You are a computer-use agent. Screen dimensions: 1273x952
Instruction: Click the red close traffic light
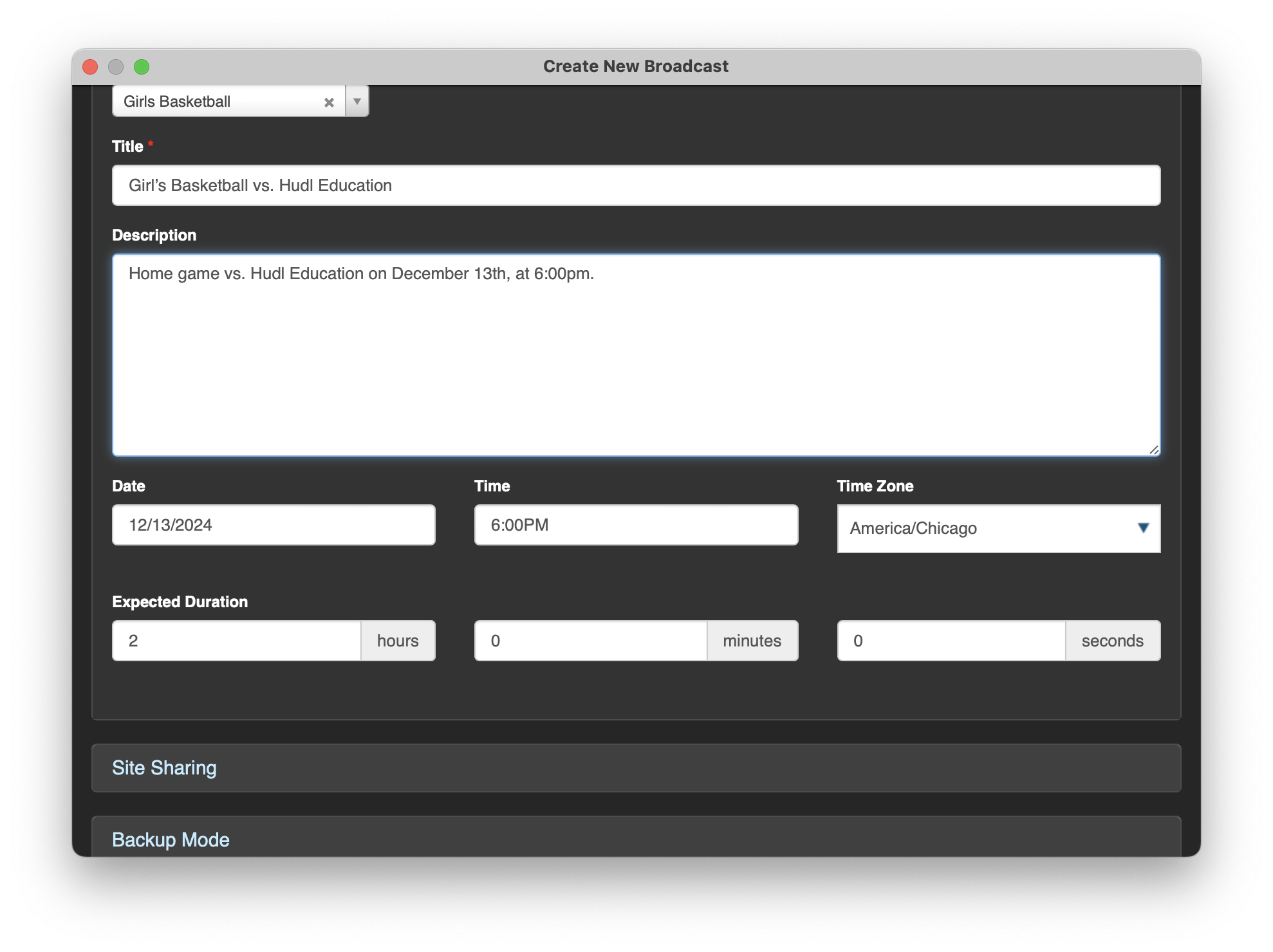[91, 66]
